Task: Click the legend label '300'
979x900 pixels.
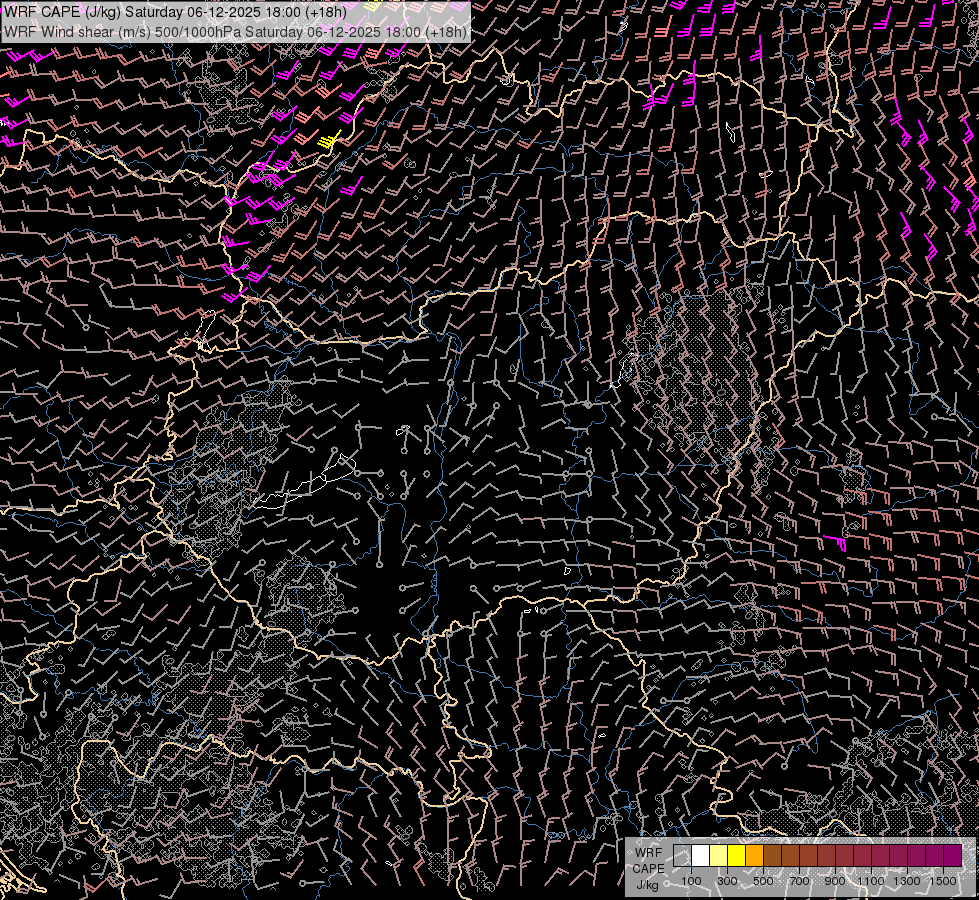Action: click(x=727, y=881)
